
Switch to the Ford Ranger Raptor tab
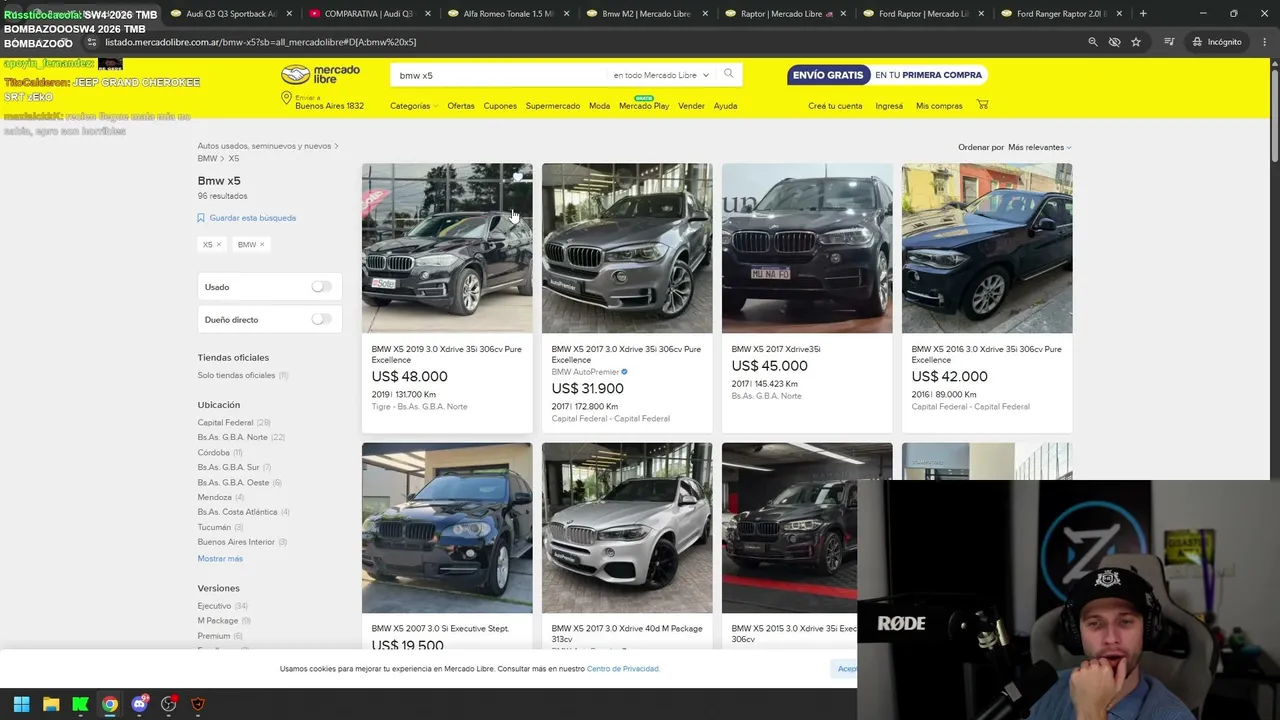tap(1059, 14)
